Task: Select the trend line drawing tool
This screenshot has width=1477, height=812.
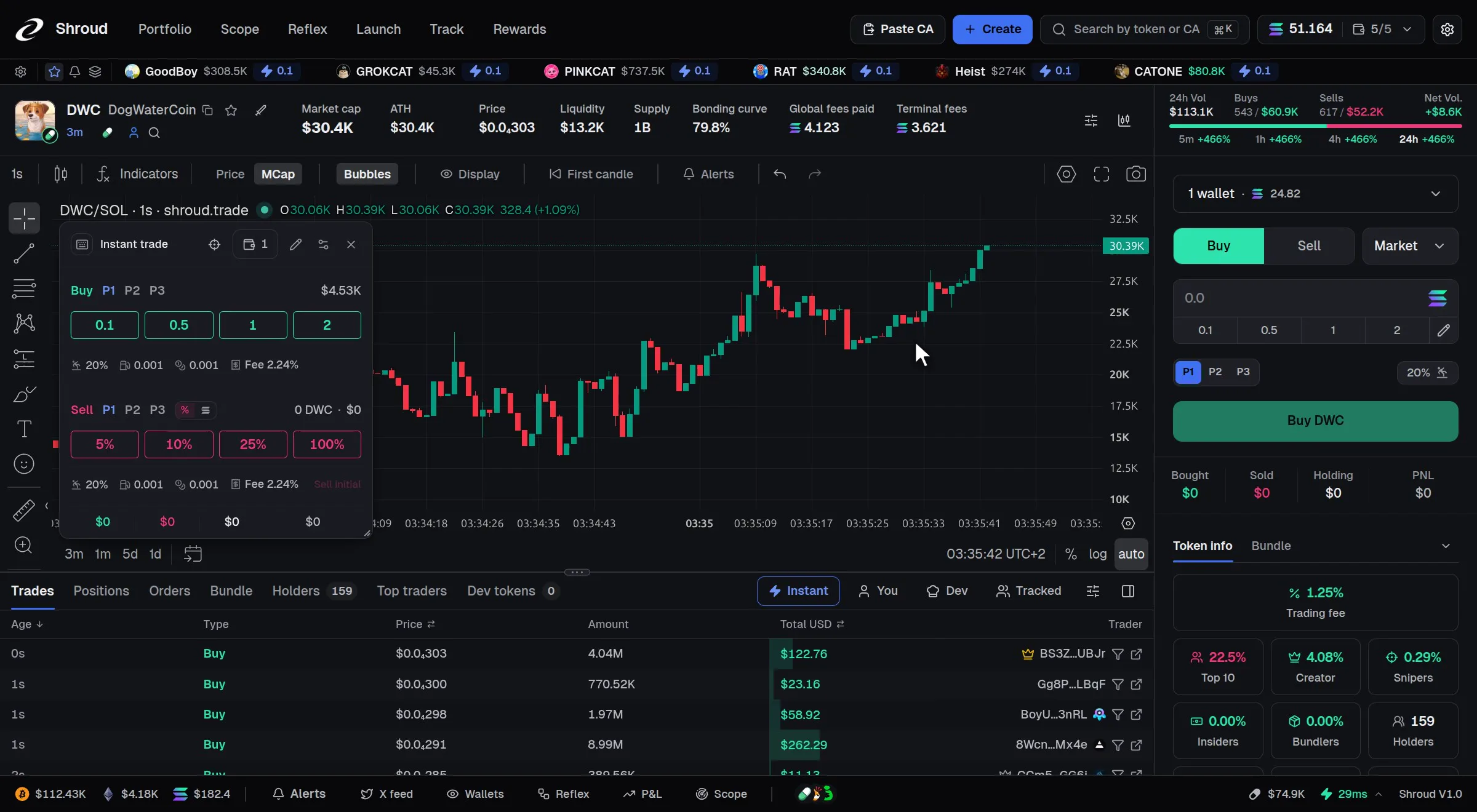Action: pyautogui.click(x=24, y=253)
